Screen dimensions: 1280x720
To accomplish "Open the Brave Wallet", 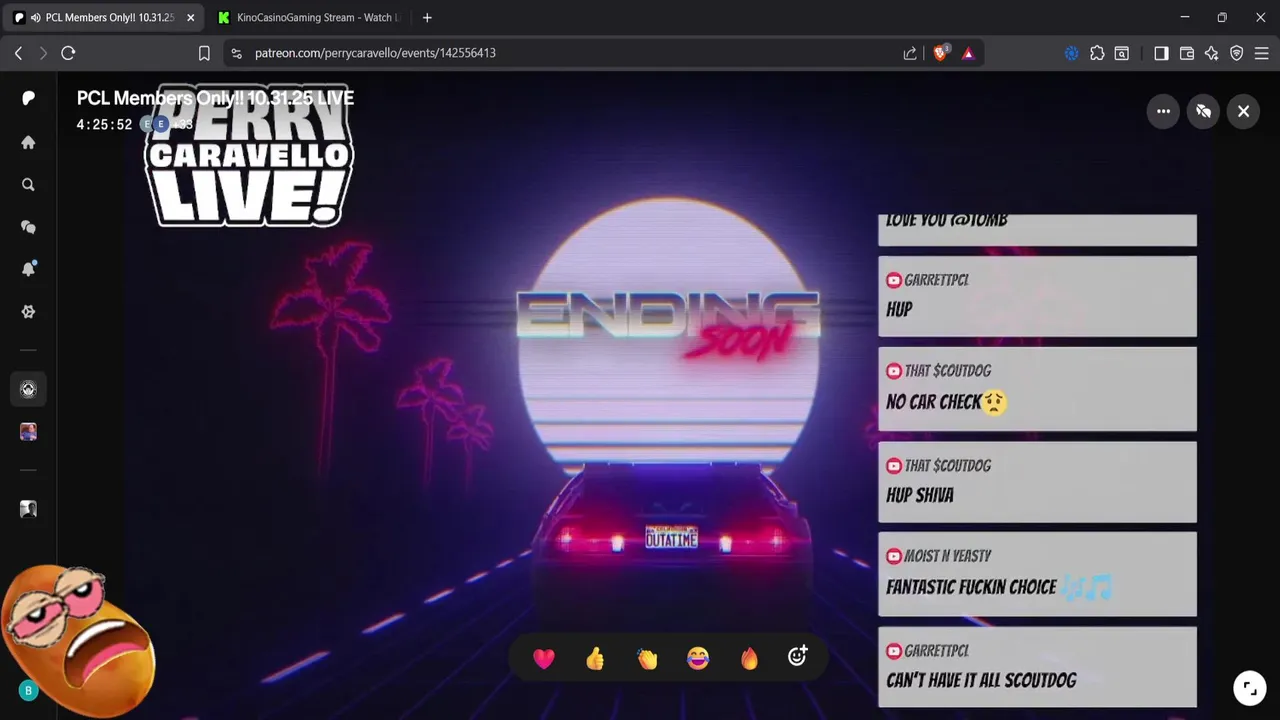I will coord(1187,53).
